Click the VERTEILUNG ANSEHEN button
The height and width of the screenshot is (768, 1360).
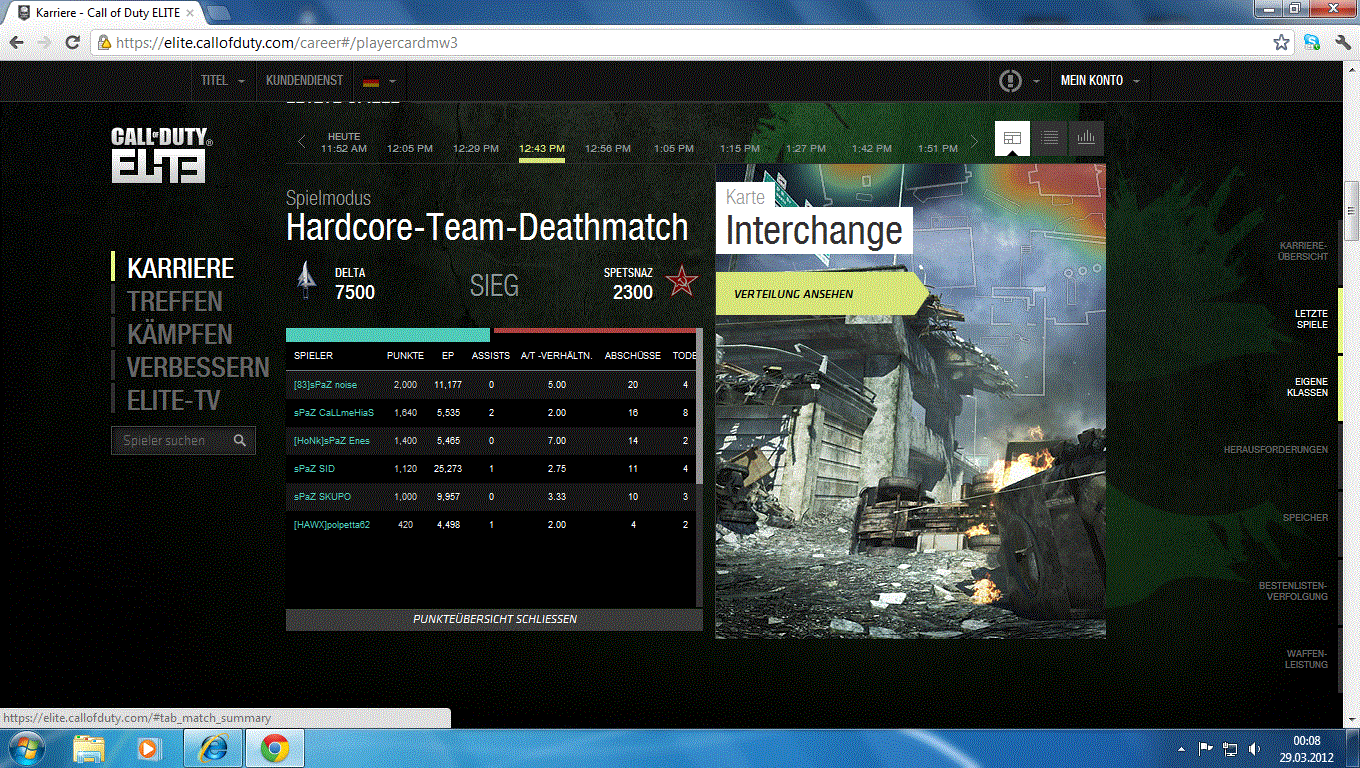point(793,294)
